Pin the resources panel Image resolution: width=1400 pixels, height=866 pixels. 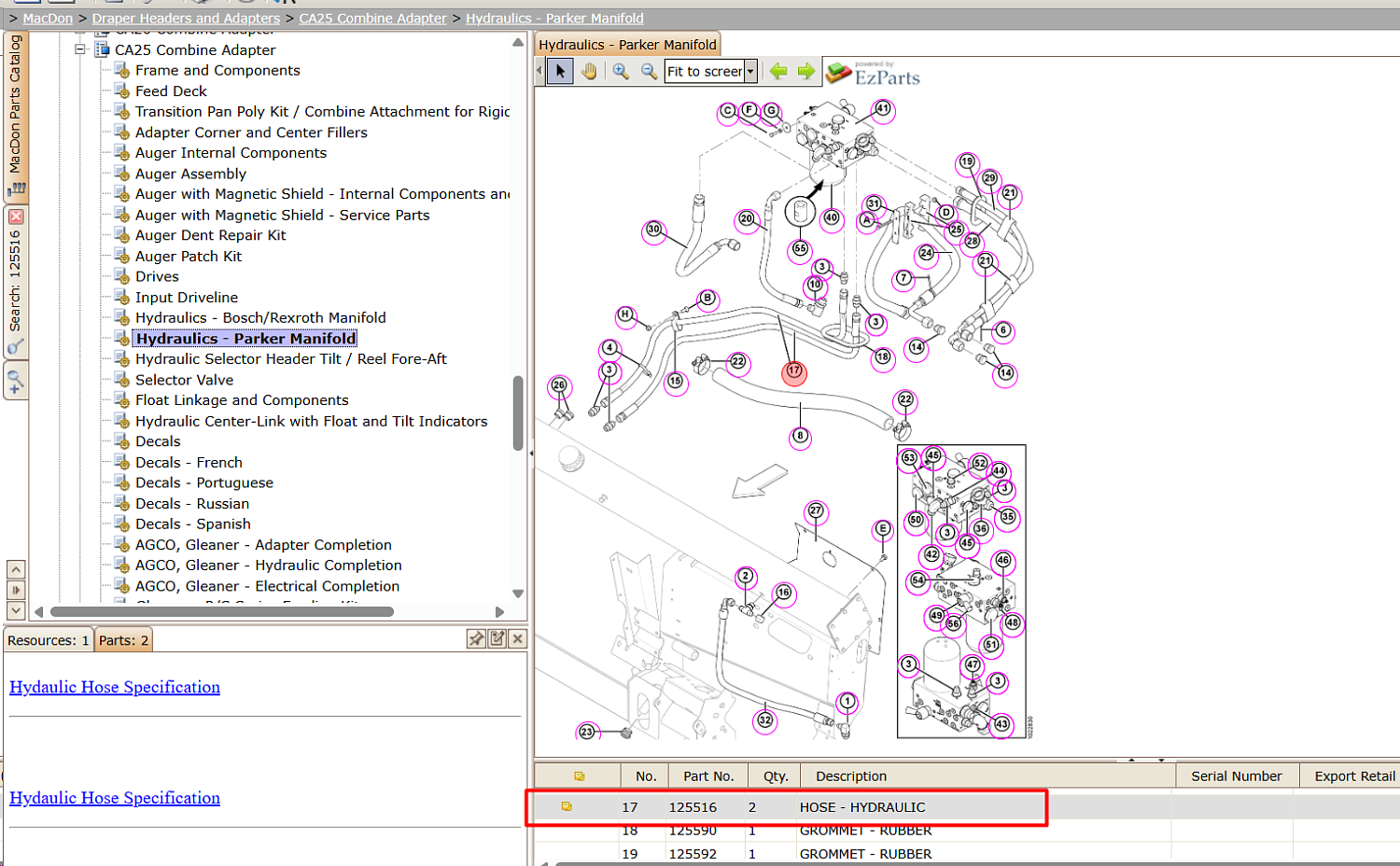476,638
